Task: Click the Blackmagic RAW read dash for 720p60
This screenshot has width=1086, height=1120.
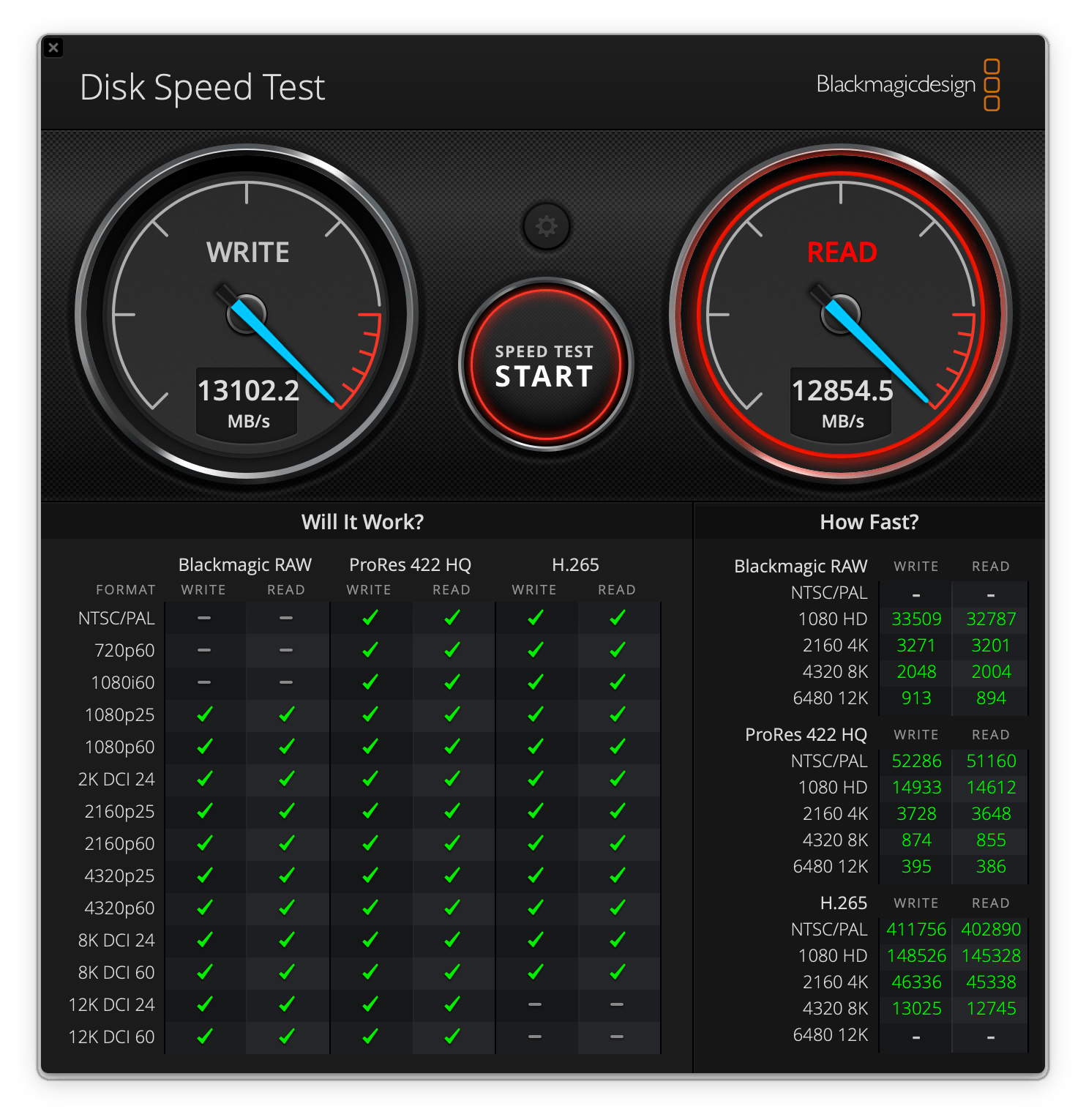Action: coord(286,650)
